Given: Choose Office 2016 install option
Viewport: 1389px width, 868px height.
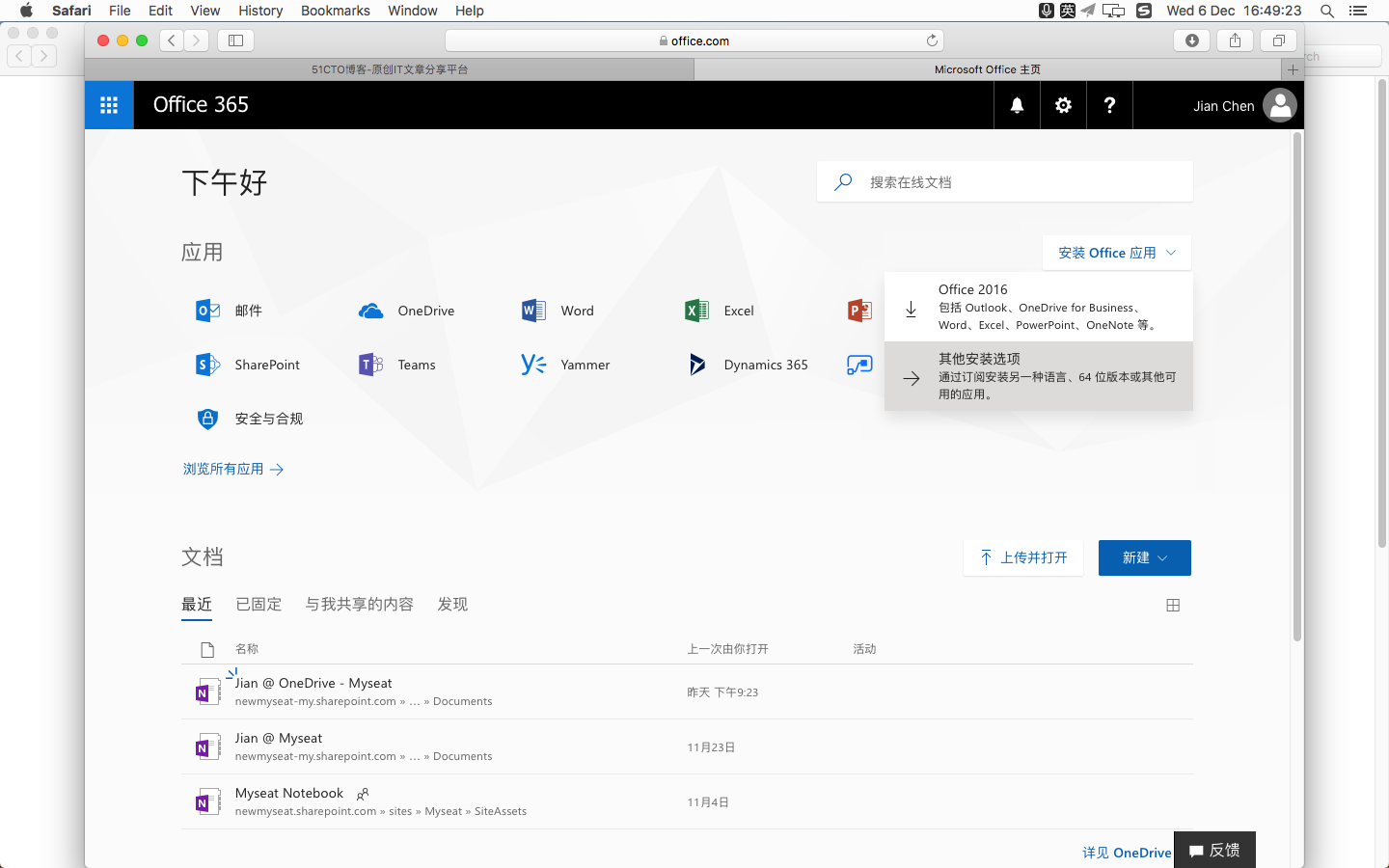Looking at the screenshot, I should (x=1039, y=307).
